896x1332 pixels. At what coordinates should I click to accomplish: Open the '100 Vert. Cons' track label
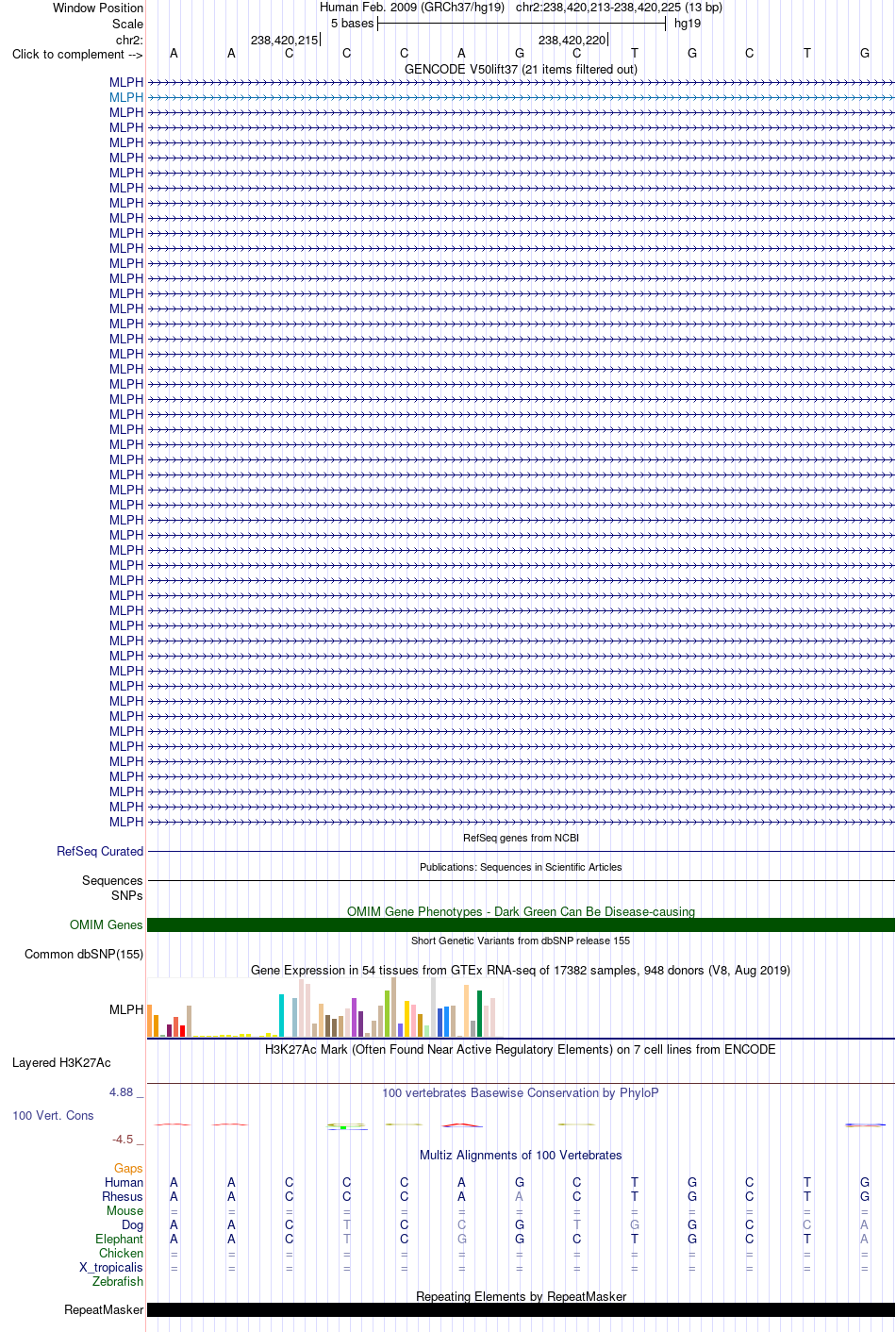[x=53, y=1115]
